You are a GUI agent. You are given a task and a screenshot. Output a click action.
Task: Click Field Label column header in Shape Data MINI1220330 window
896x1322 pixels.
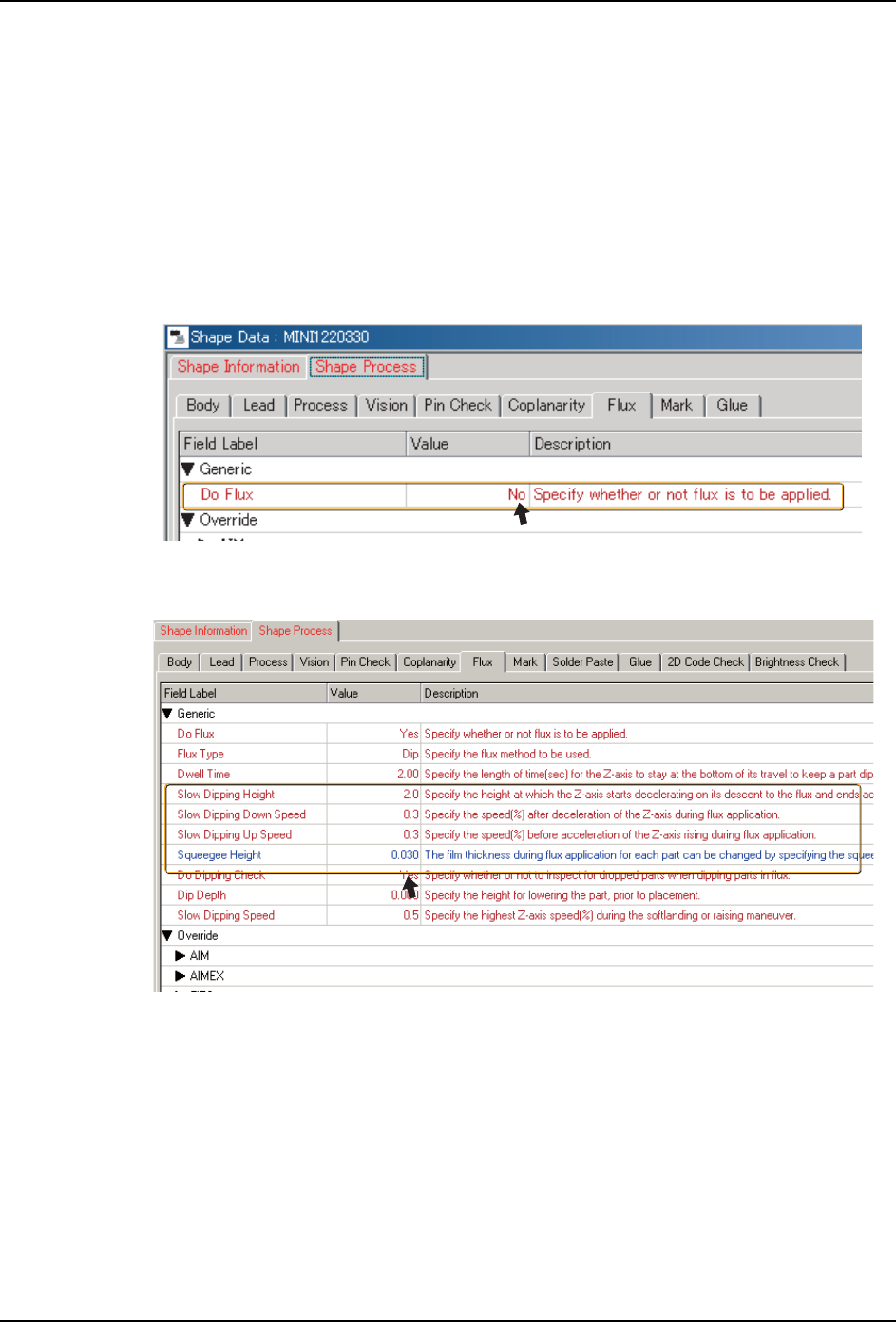click(x=293, y=444)
